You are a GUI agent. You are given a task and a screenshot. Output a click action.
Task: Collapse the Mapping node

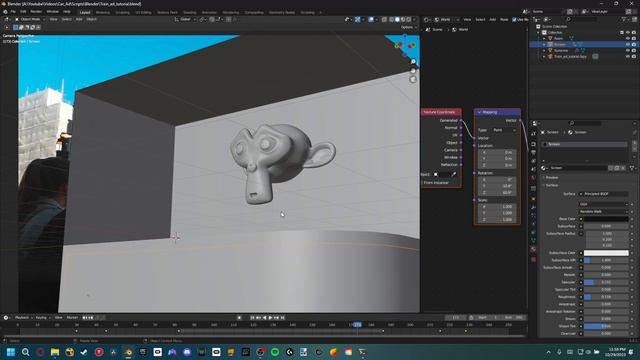click(x=479, y=112)
